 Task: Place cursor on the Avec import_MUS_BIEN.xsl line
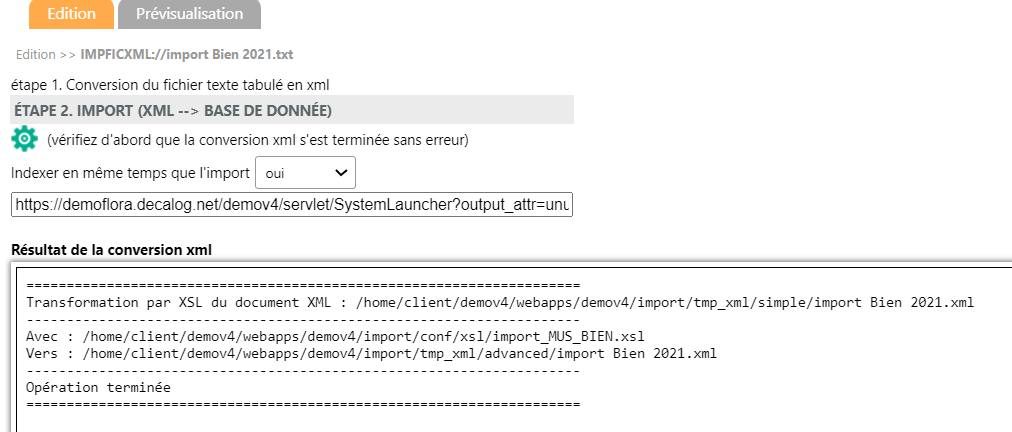pyautogui.click(x=336, y=336)
